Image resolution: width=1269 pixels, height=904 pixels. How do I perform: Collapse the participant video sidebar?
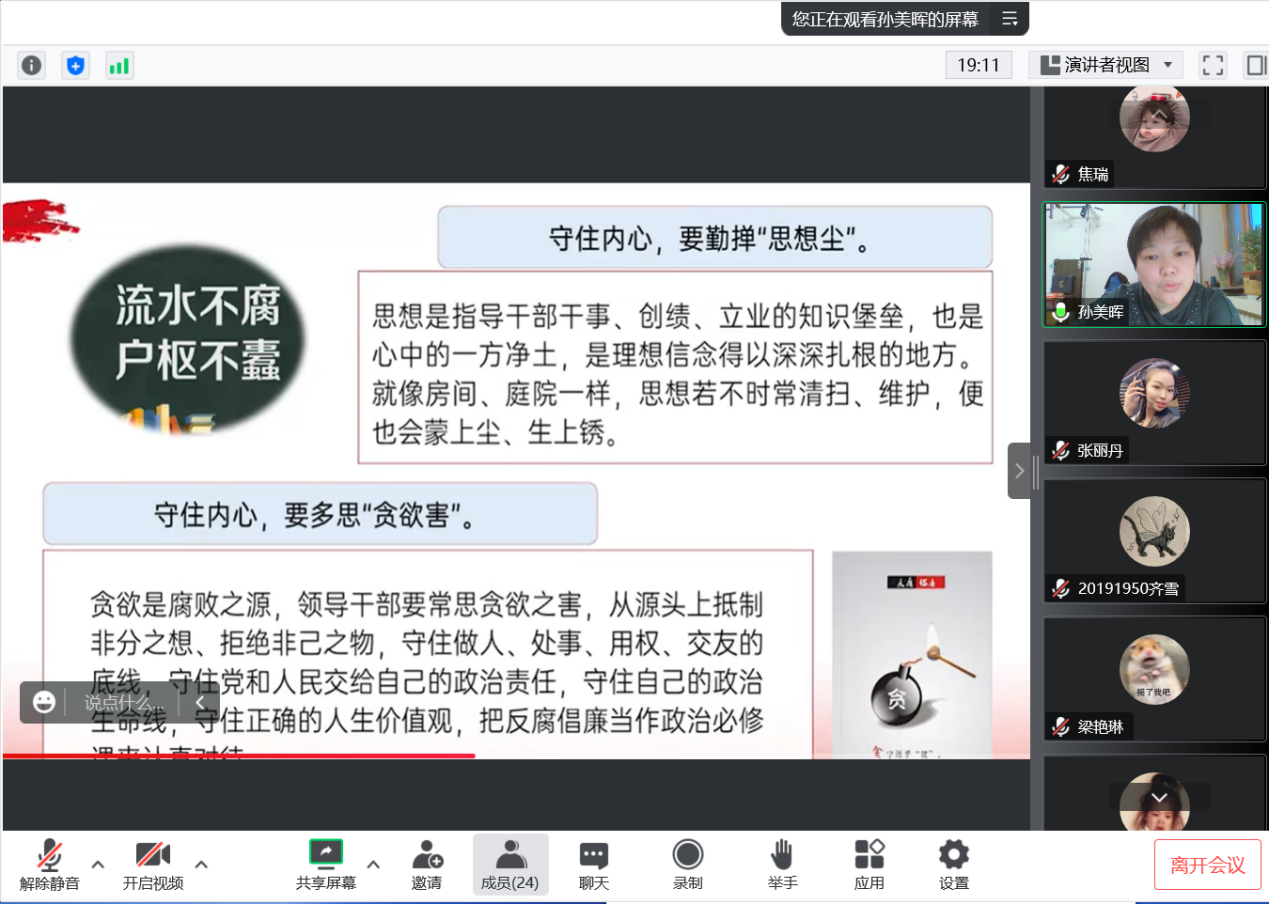(x=1019, y=471)
